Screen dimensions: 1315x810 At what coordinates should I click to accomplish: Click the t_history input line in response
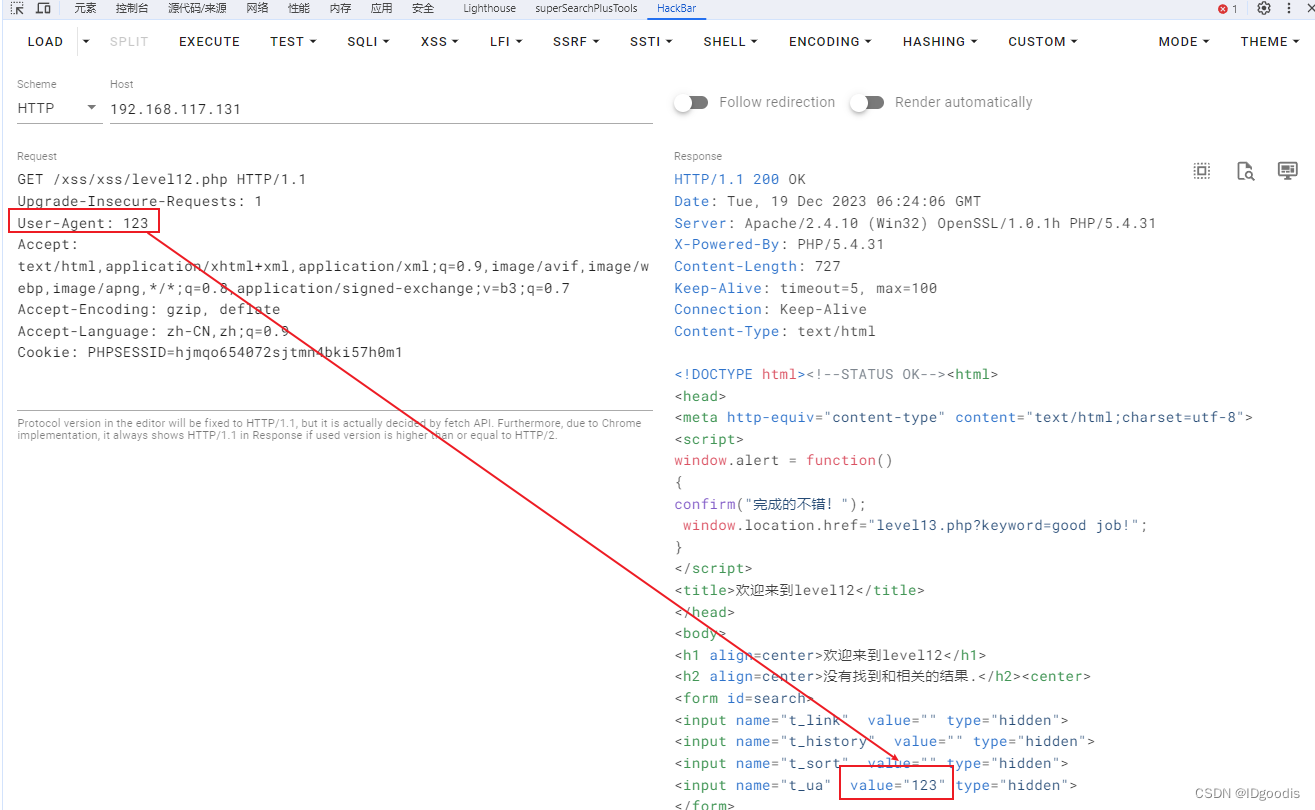click(885, 741)
